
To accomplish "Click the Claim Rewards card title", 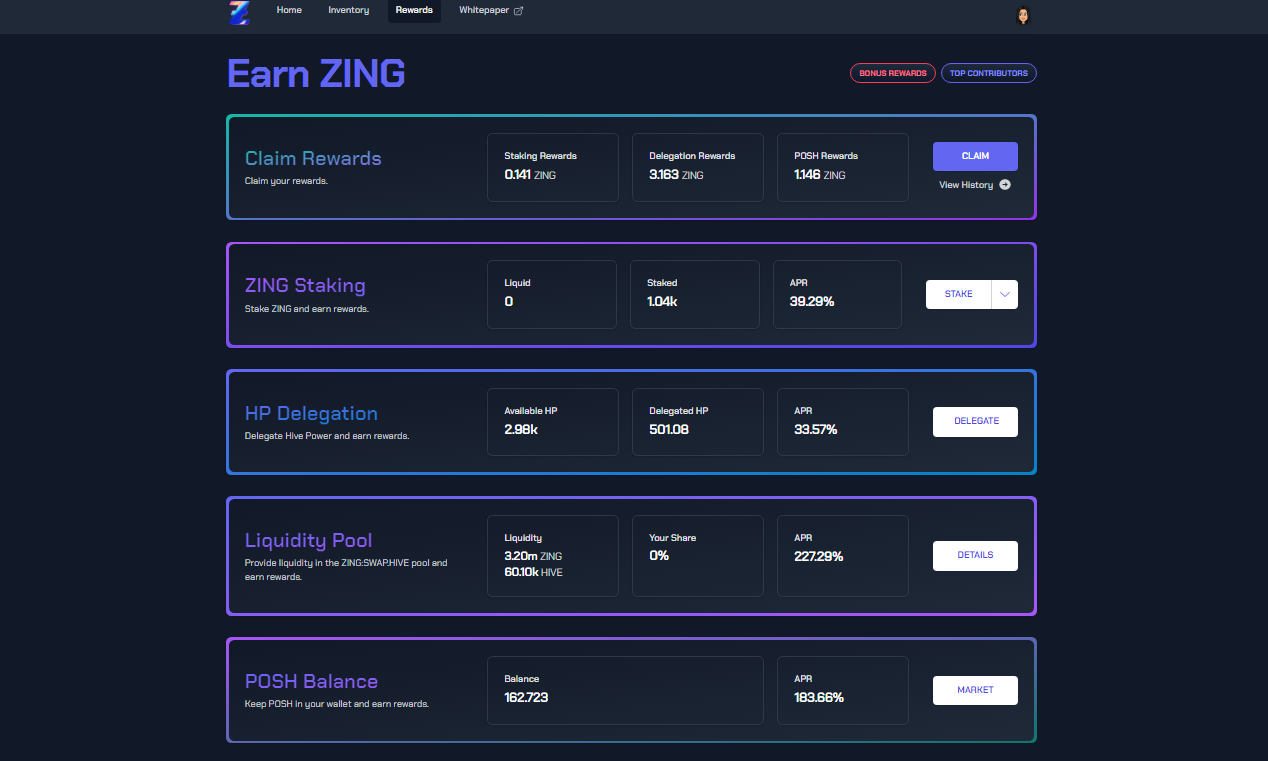I will [313, 158].
